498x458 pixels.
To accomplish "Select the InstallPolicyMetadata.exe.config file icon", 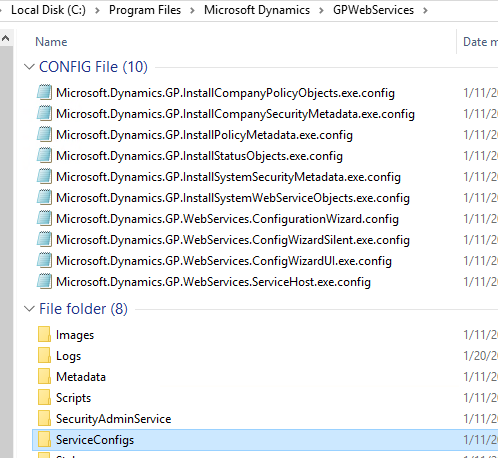I will tap(44, 134).
